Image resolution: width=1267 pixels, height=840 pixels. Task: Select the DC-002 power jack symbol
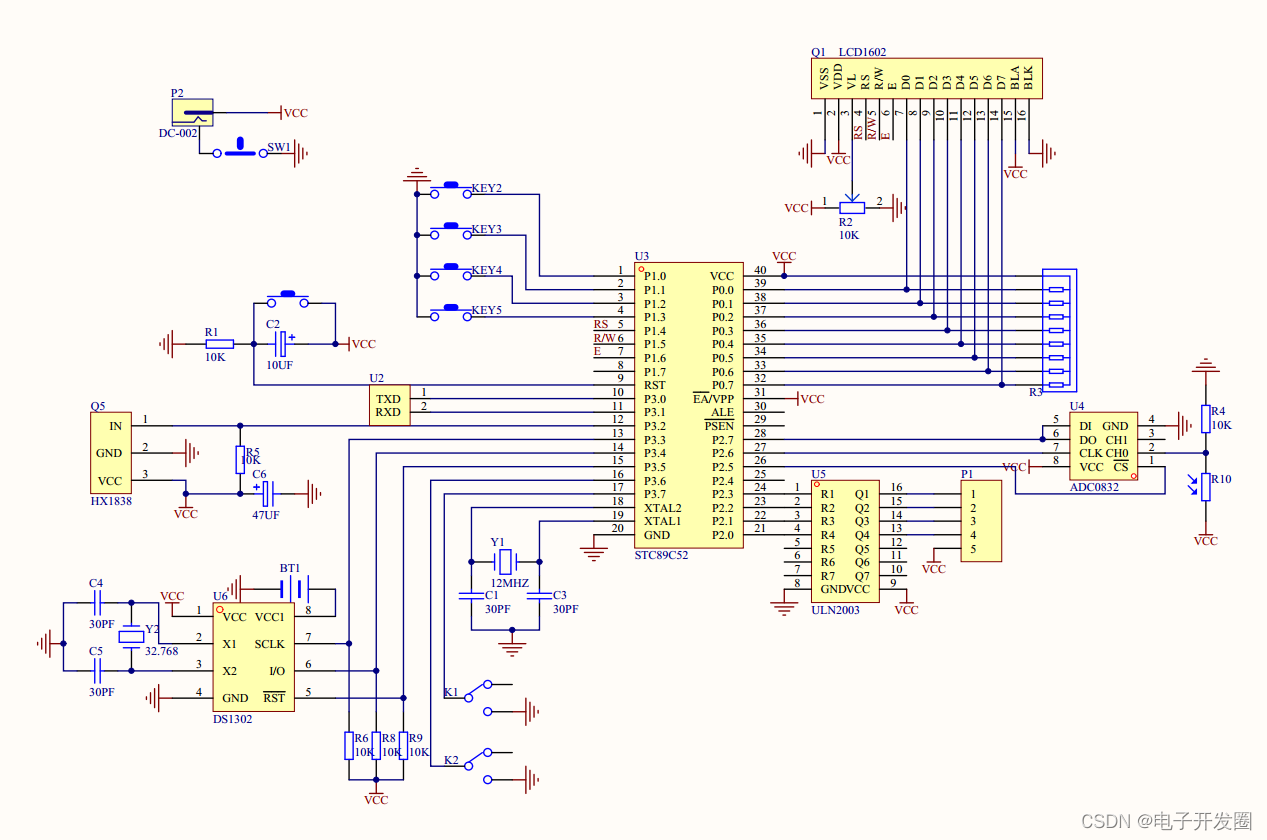(192, 112)
